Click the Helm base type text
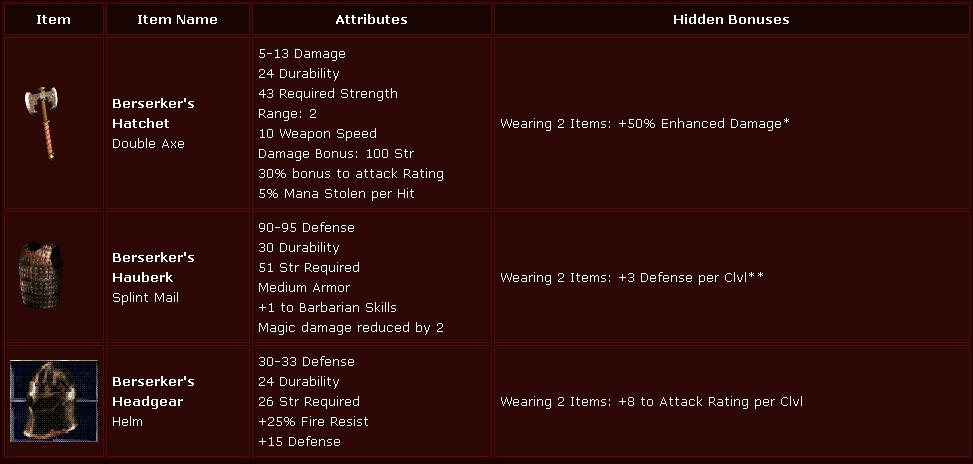 tap(127, 421)
